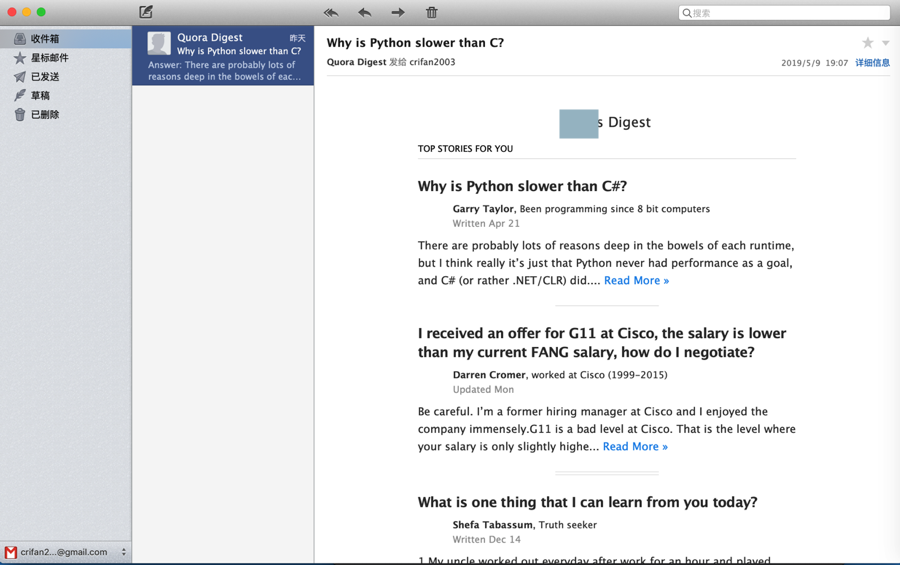Click the 详细信息 details link
Image resolution: width=900 pixels, height=565 pixels.
pos(872,63)
